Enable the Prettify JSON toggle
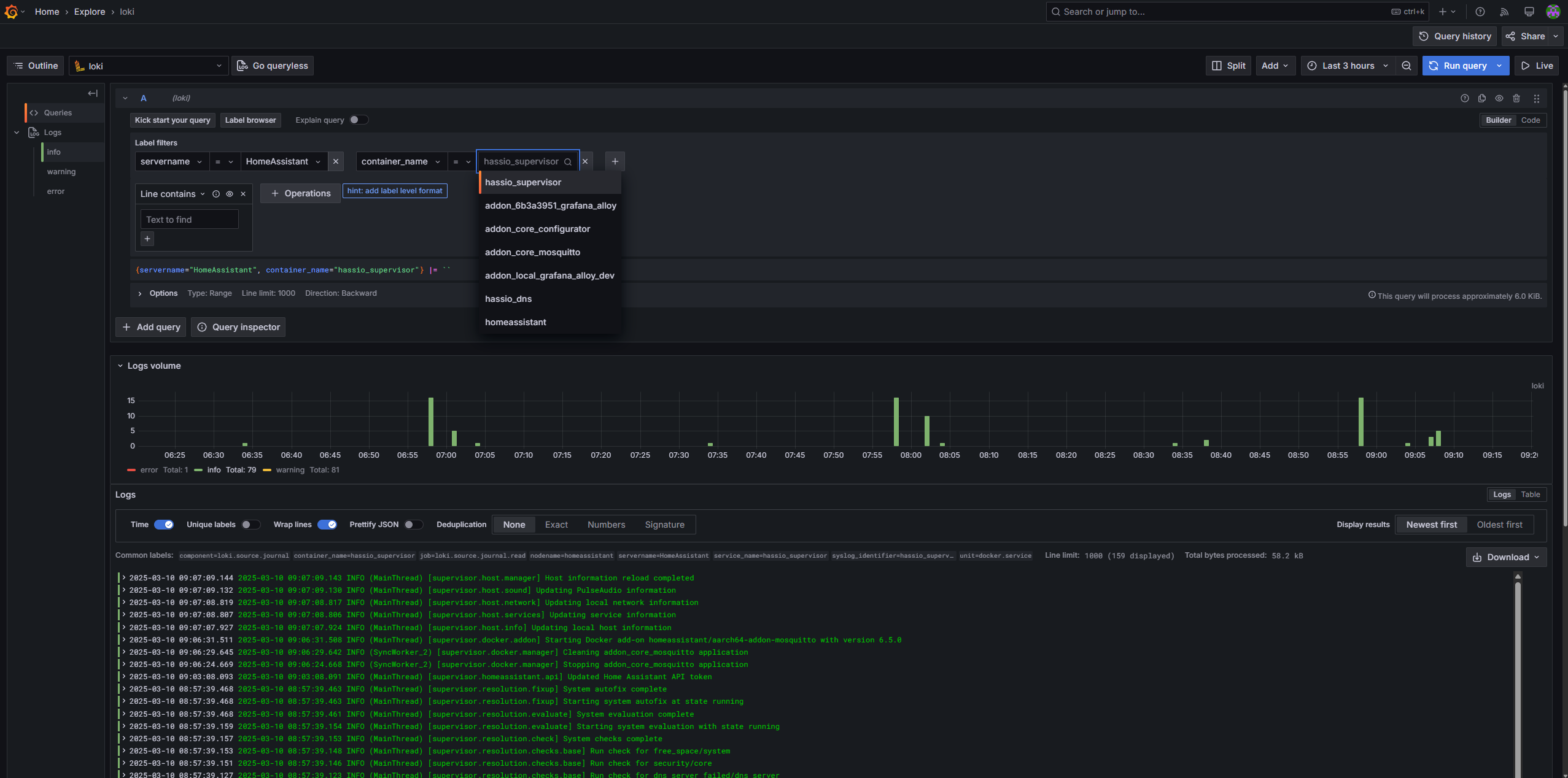1568x778 pixels. [x=413, y=525]
